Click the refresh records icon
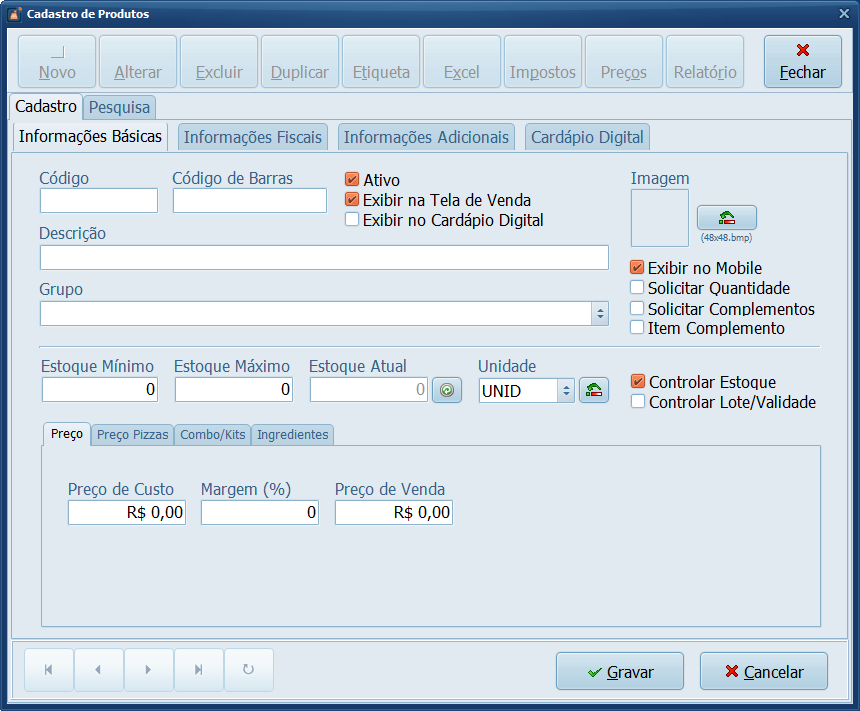The image size is (860, 711). pyautogui.click(x=248, y=670)
